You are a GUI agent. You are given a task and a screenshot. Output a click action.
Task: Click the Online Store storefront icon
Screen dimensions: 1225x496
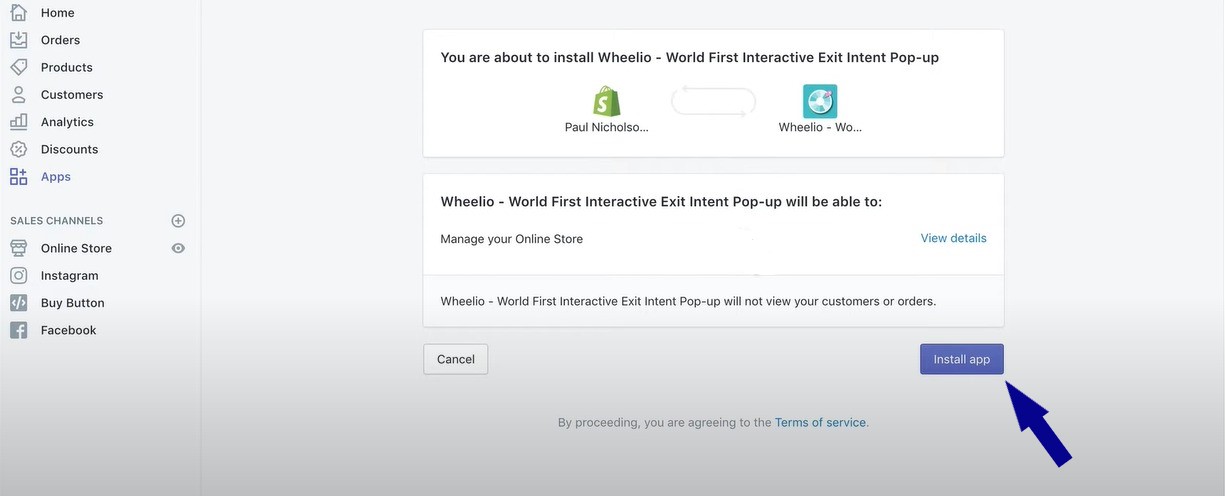(x=18, y=248)
